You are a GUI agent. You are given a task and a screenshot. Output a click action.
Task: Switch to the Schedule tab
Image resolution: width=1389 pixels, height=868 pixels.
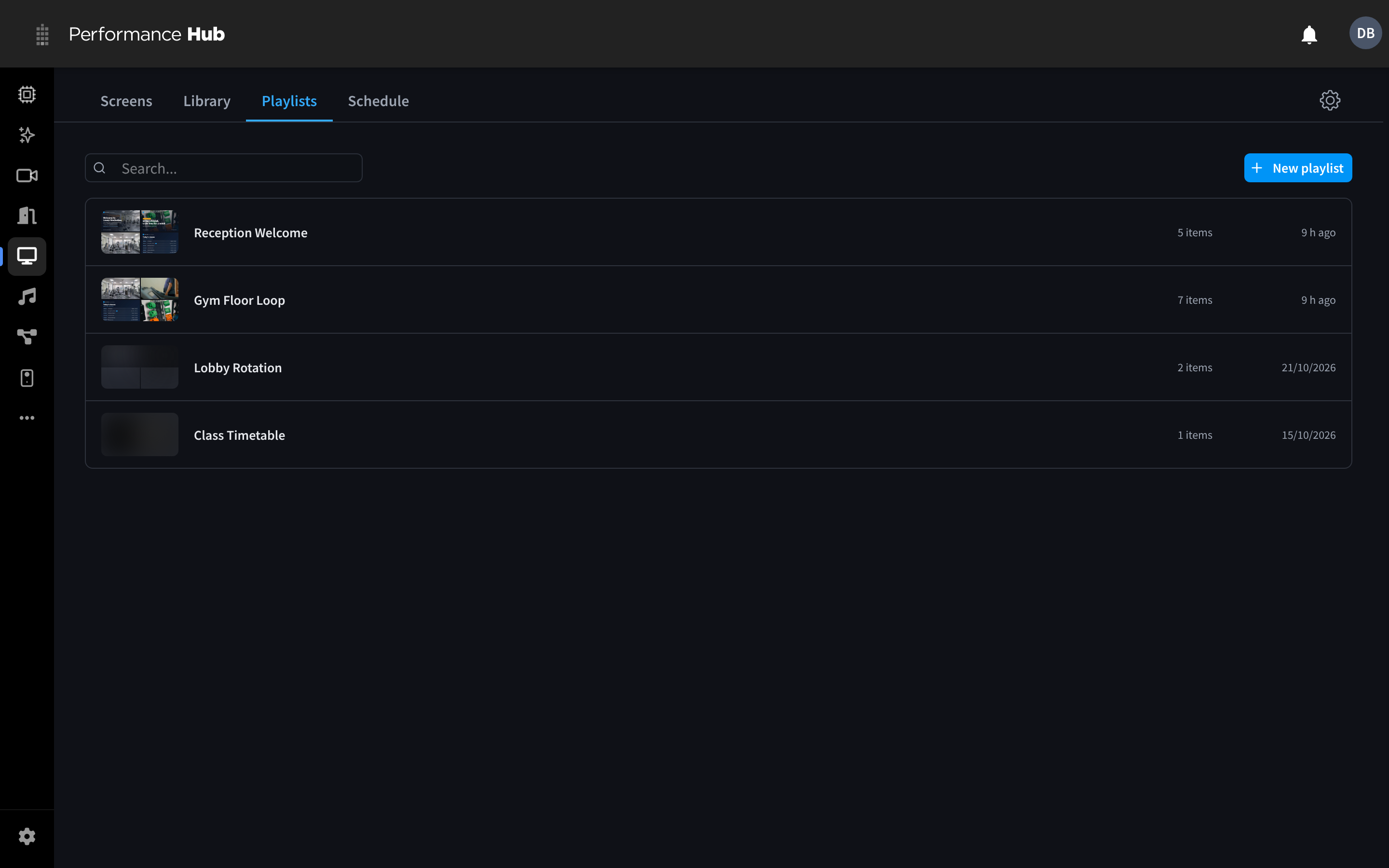(x=378, y=101)
